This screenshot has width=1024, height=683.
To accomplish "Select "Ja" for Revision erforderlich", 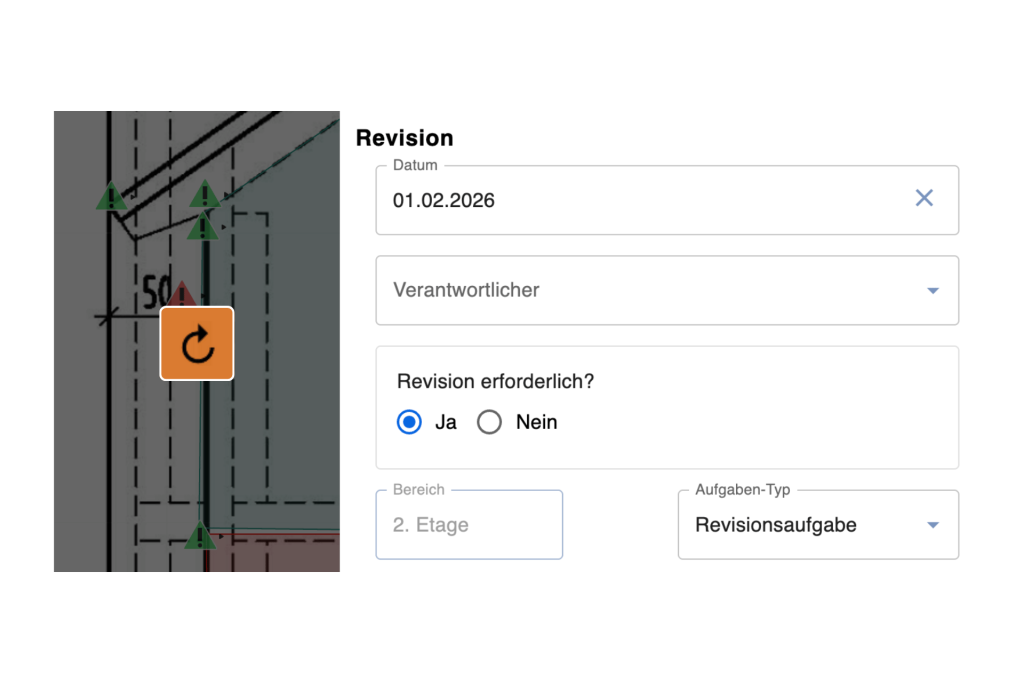I will [x=409, y=422].
